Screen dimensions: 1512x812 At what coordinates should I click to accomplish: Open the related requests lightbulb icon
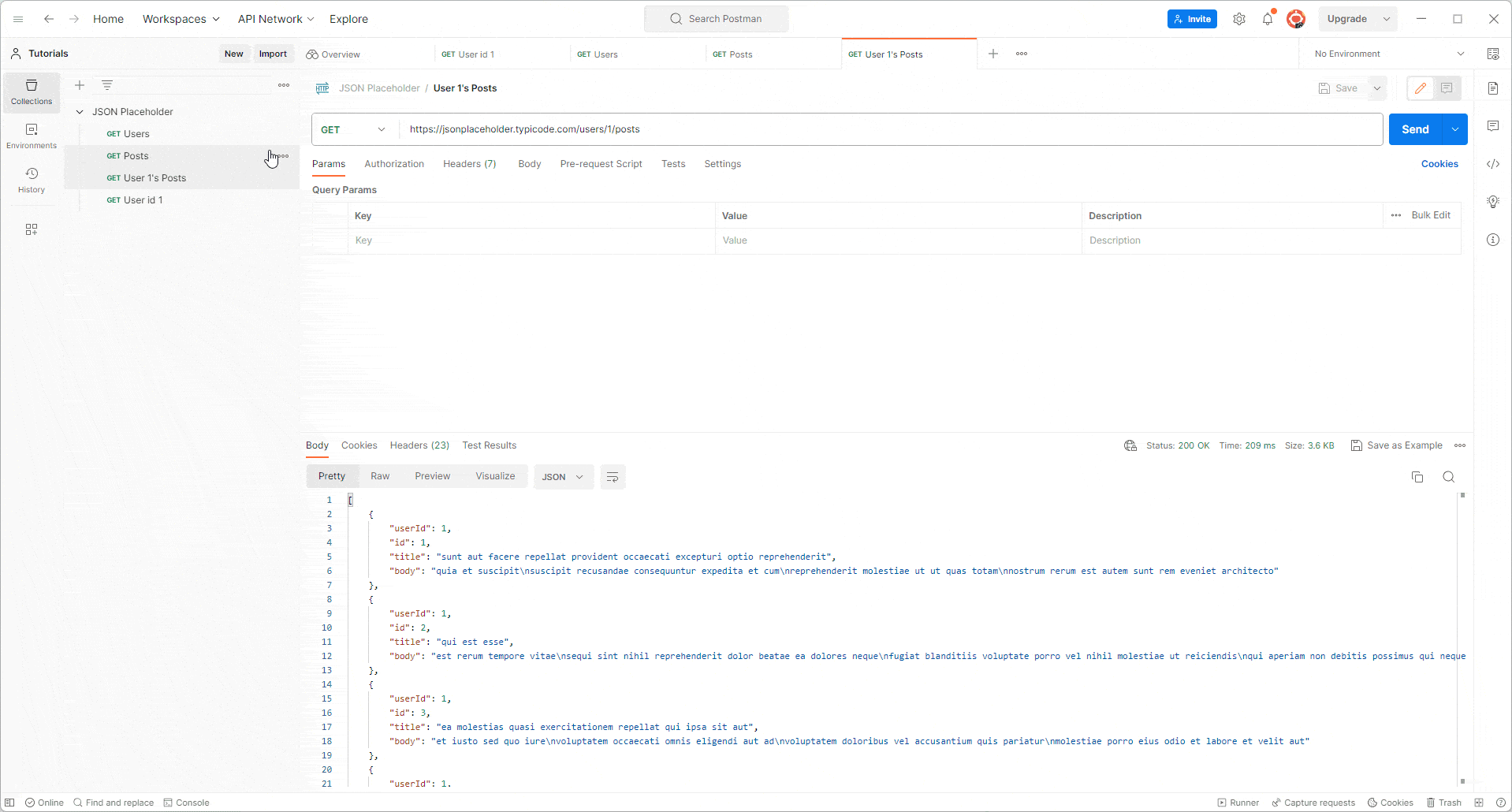point(1493,202)
